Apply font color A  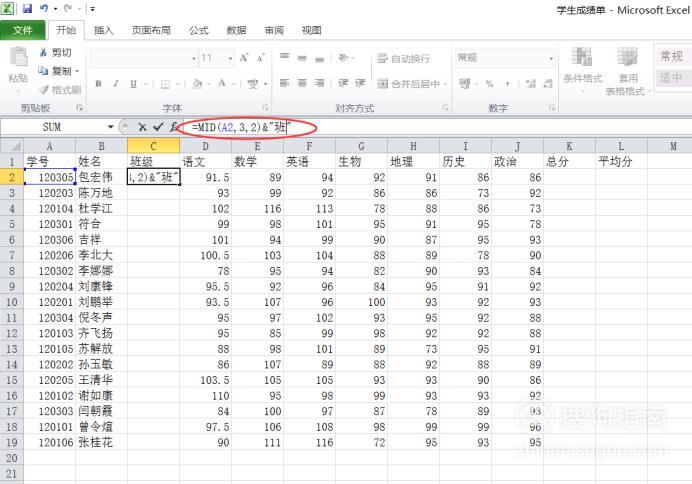(x=222, y=83)
